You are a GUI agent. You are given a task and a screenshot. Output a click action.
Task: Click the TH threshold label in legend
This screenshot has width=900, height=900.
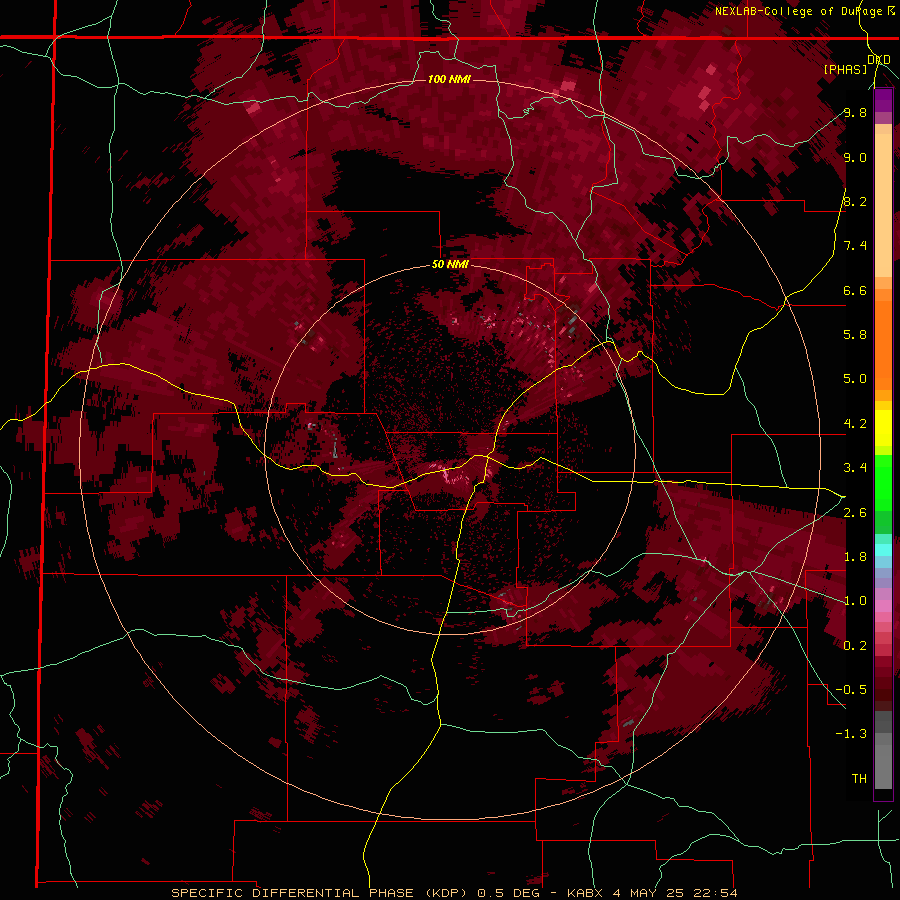[x=859, y=779]
